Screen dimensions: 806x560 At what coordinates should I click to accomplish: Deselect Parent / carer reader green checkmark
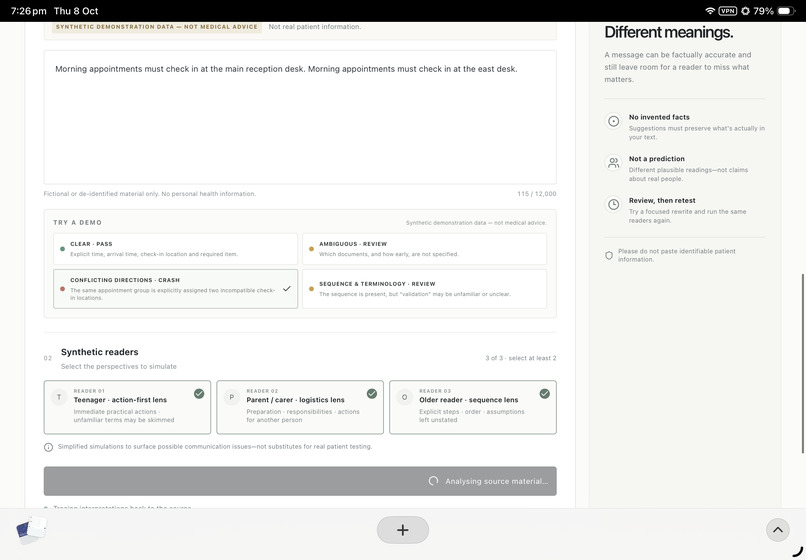(372, 394)
